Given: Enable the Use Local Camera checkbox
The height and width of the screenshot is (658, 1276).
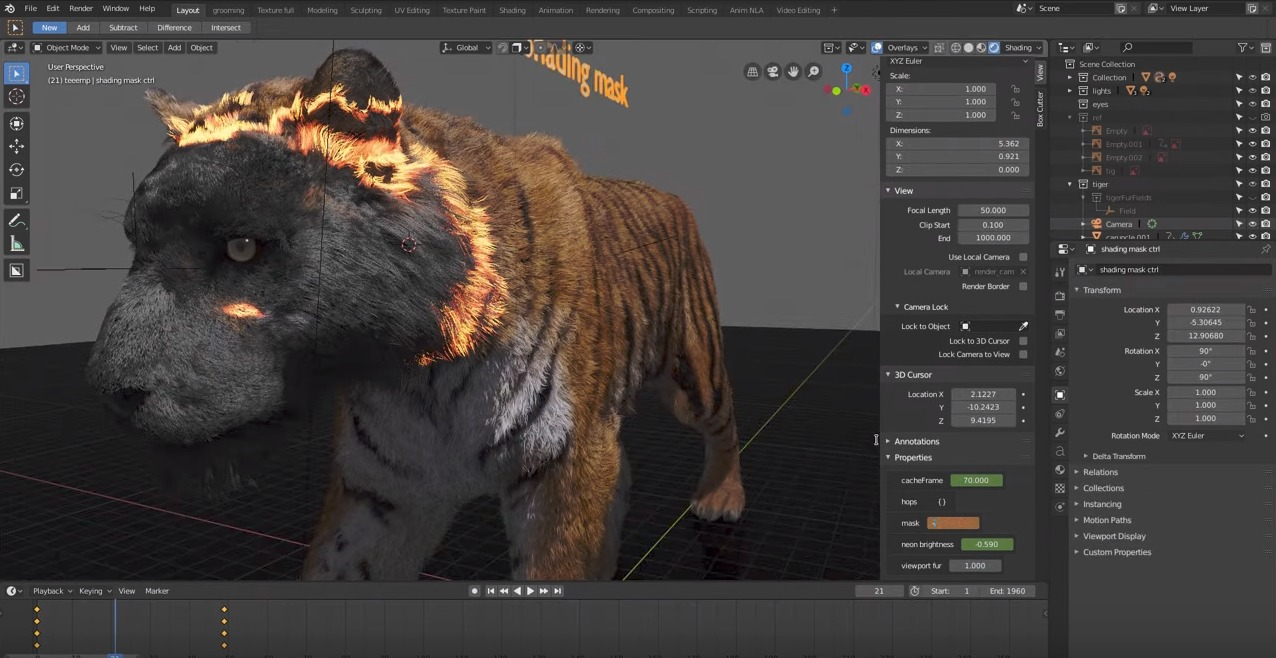Looking at the screenshot, I should point(1022,257).
